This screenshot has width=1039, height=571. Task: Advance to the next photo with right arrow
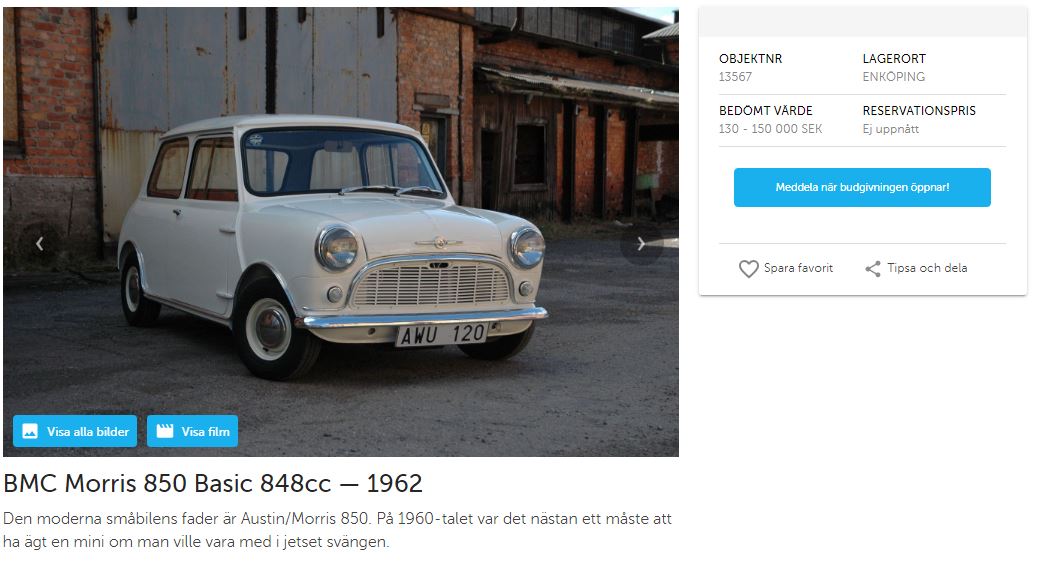pos(641,244)
